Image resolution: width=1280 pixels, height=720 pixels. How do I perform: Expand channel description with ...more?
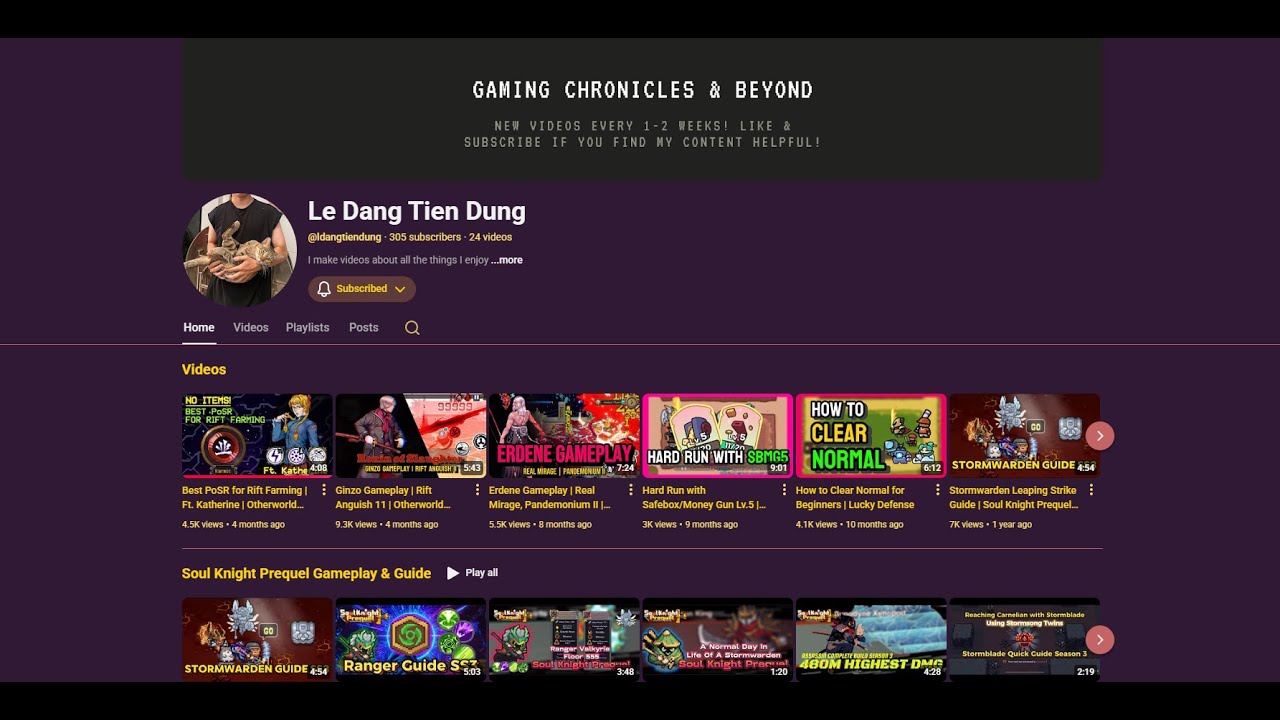pos(507,260)
